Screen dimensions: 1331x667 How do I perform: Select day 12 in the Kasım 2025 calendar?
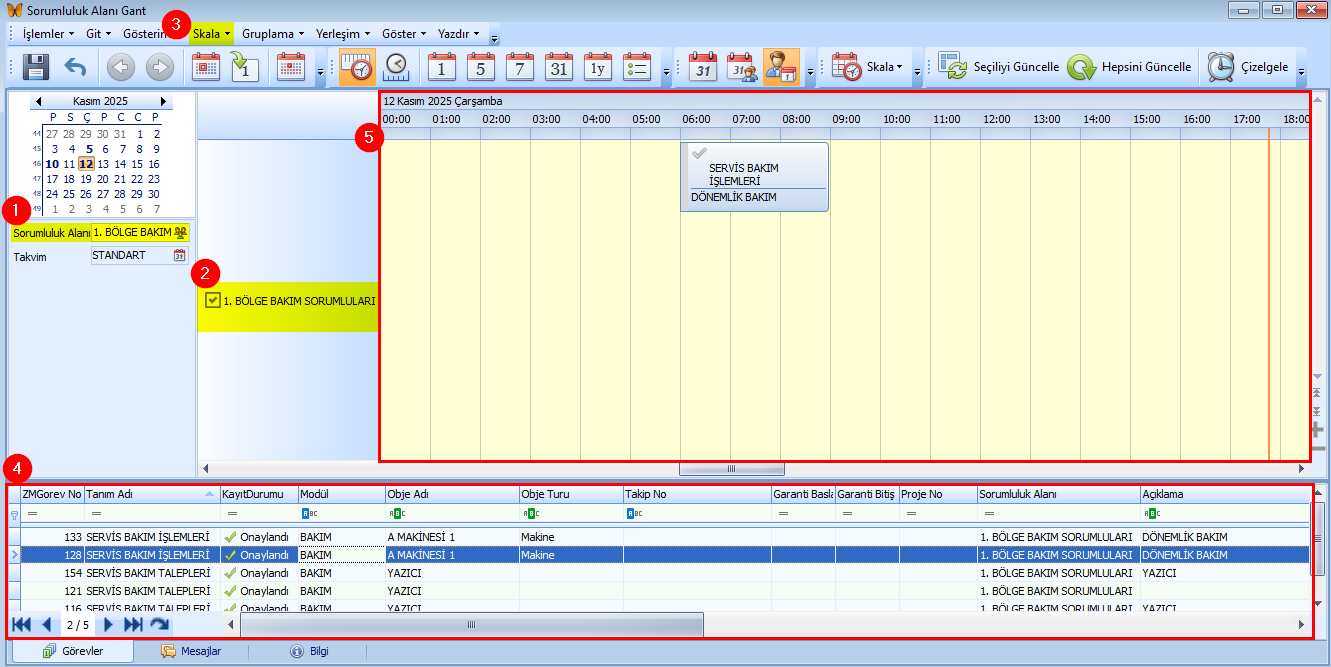click(86, 163)
